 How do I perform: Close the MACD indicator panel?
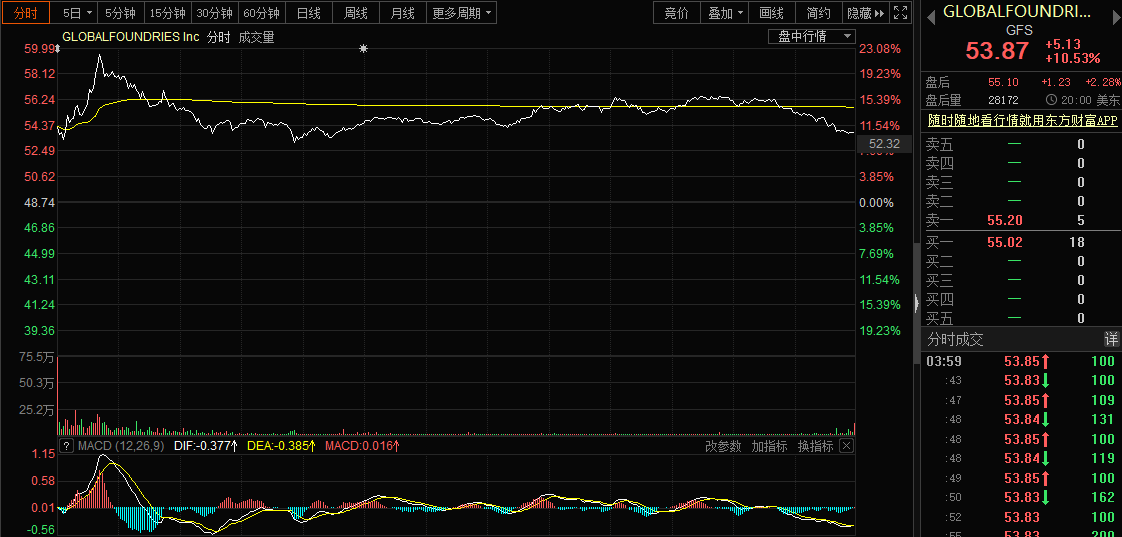(x=846, y=446)
